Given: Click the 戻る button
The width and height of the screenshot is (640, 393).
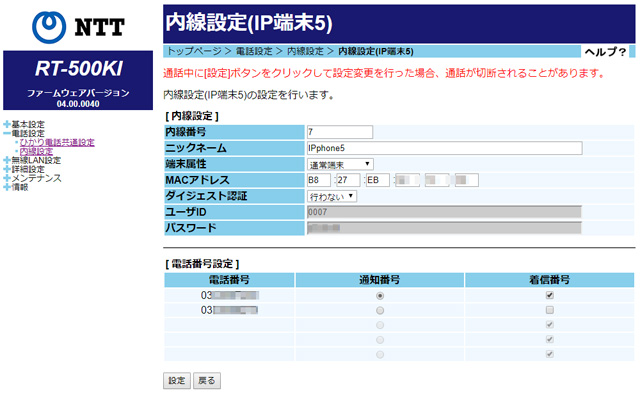Looking at the screenshot, I should pyautogui.click(x=207, y=380).
